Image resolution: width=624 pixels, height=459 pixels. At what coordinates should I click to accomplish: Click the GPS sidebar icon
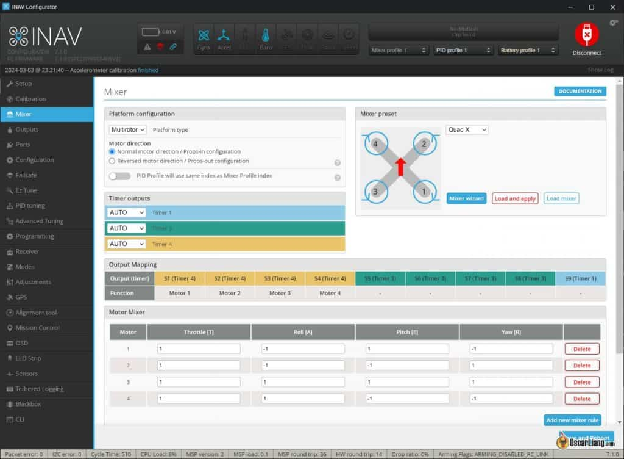[10, 297]
